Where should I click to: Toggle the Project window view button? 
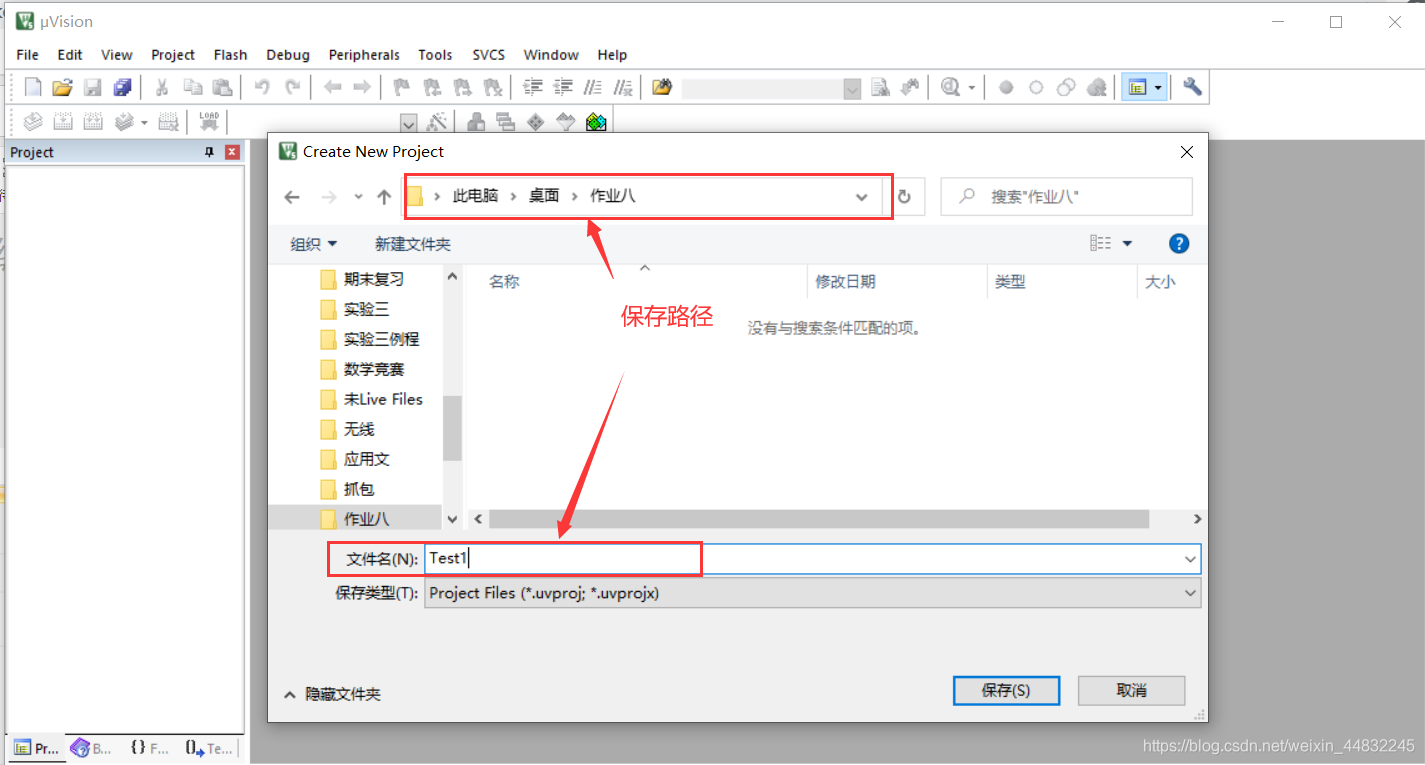click(x=1137, y=87)
